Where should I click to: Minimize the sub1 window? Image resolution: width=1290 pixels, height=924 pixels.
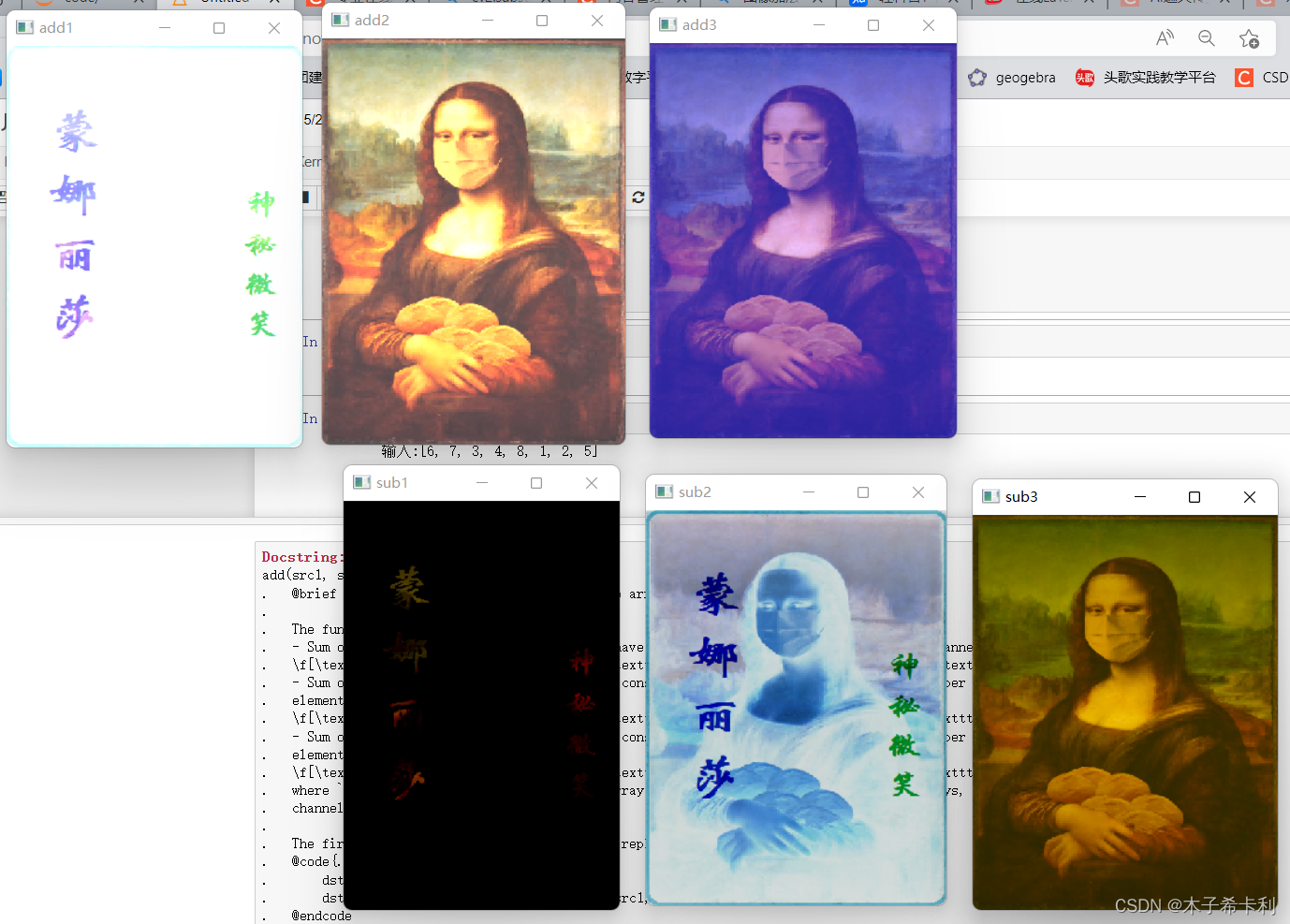tap(482, 483)
